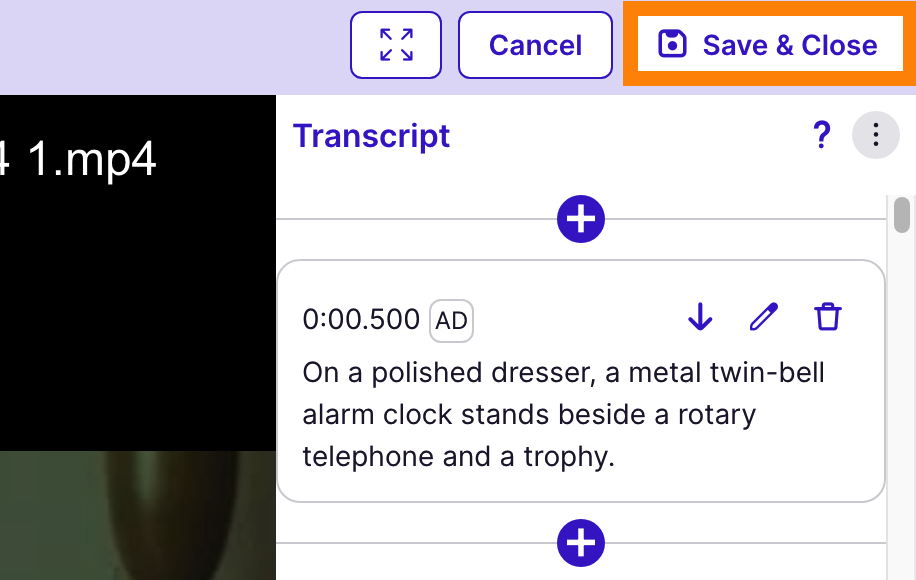This screenshot has height=580, width=916.
Task: Enter fullscreen using the expand arrows icon
Action: click(x=395, y=44)
